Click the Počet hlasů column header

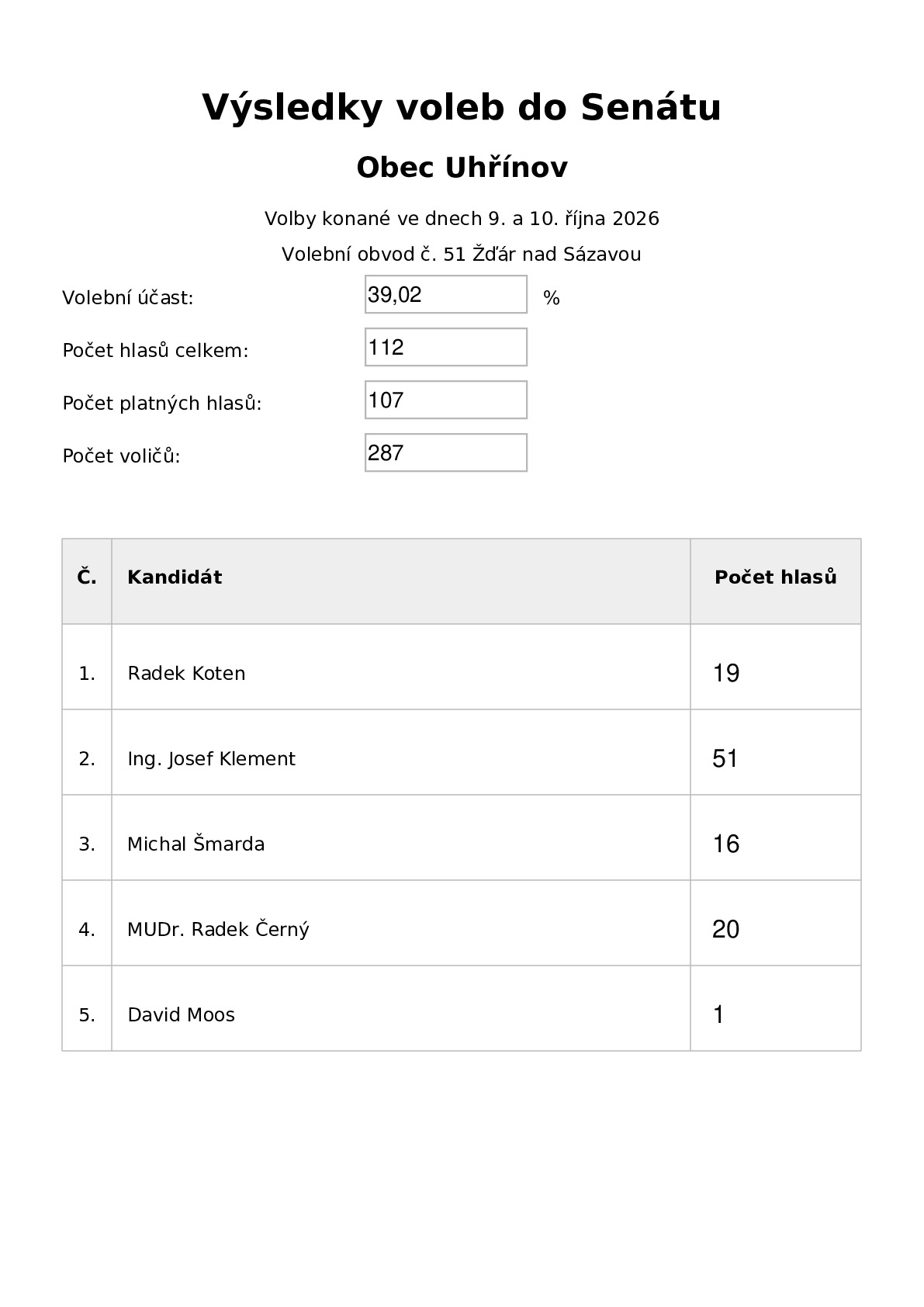[x=776, y=577]
